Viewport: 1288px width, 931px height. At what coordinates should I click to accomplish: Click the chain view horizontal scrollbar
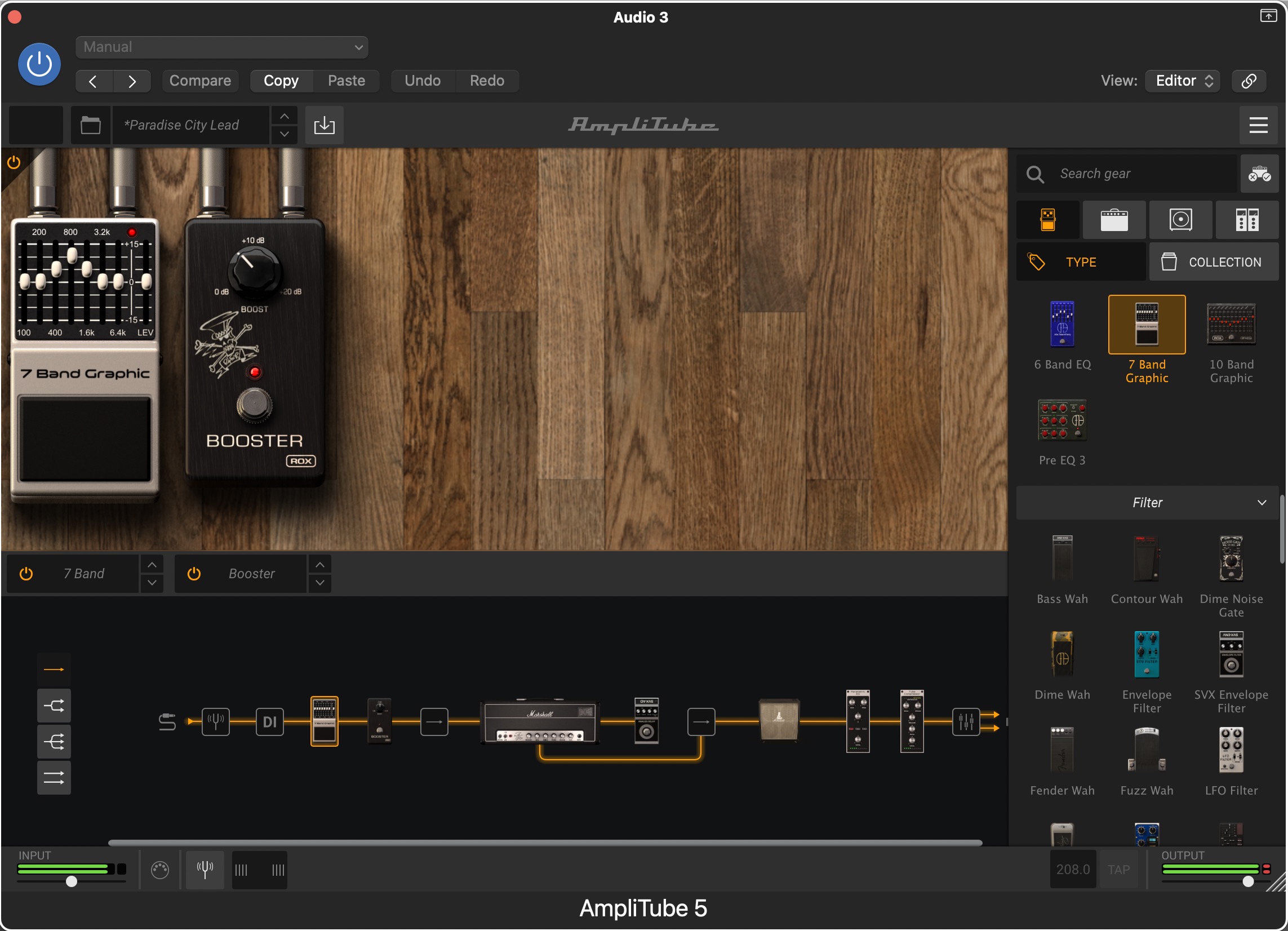(545, 843)
